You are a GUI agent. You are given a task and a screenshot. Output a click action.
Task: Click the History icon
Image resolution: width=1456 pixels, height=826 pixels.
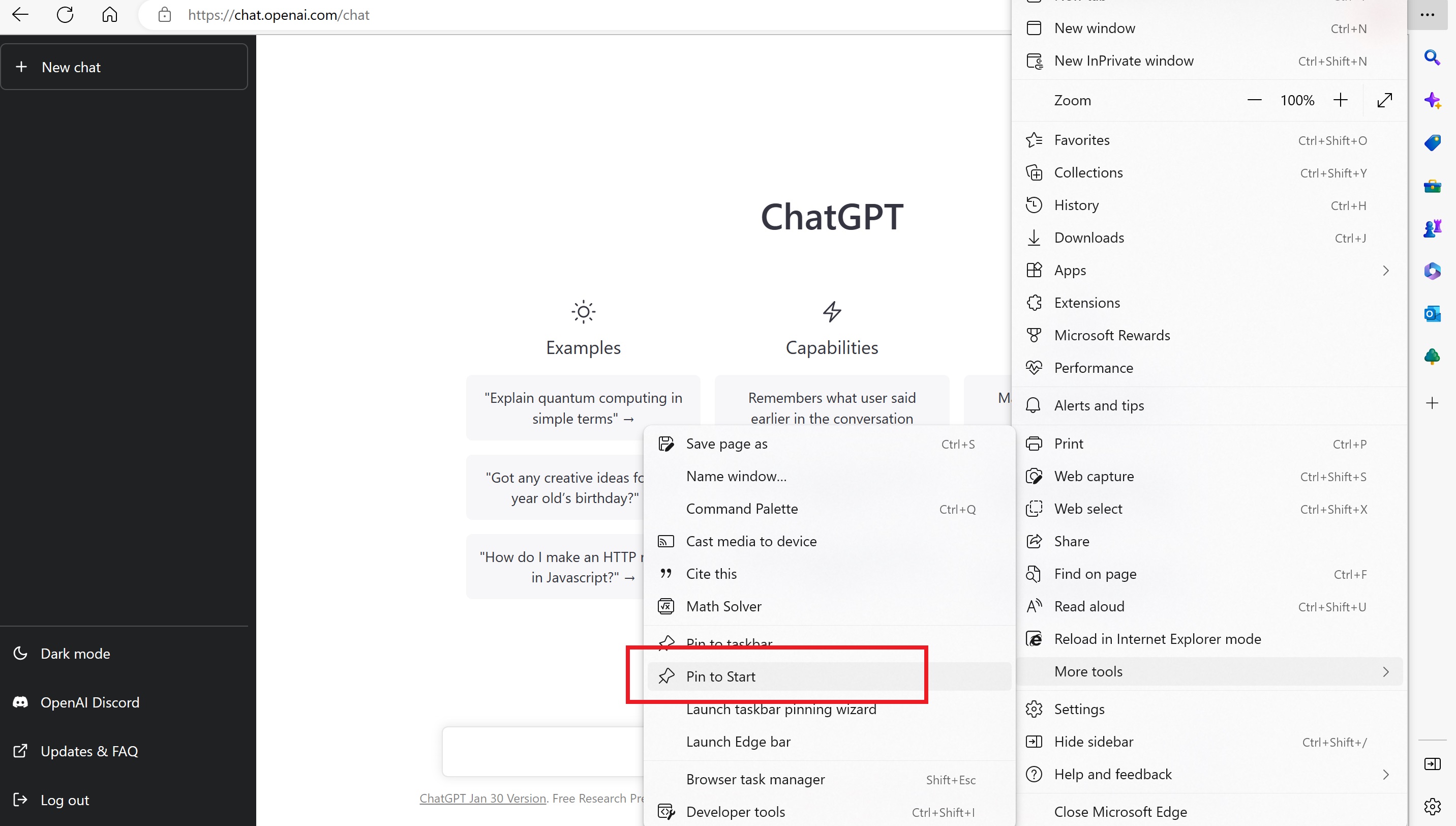1035,205
